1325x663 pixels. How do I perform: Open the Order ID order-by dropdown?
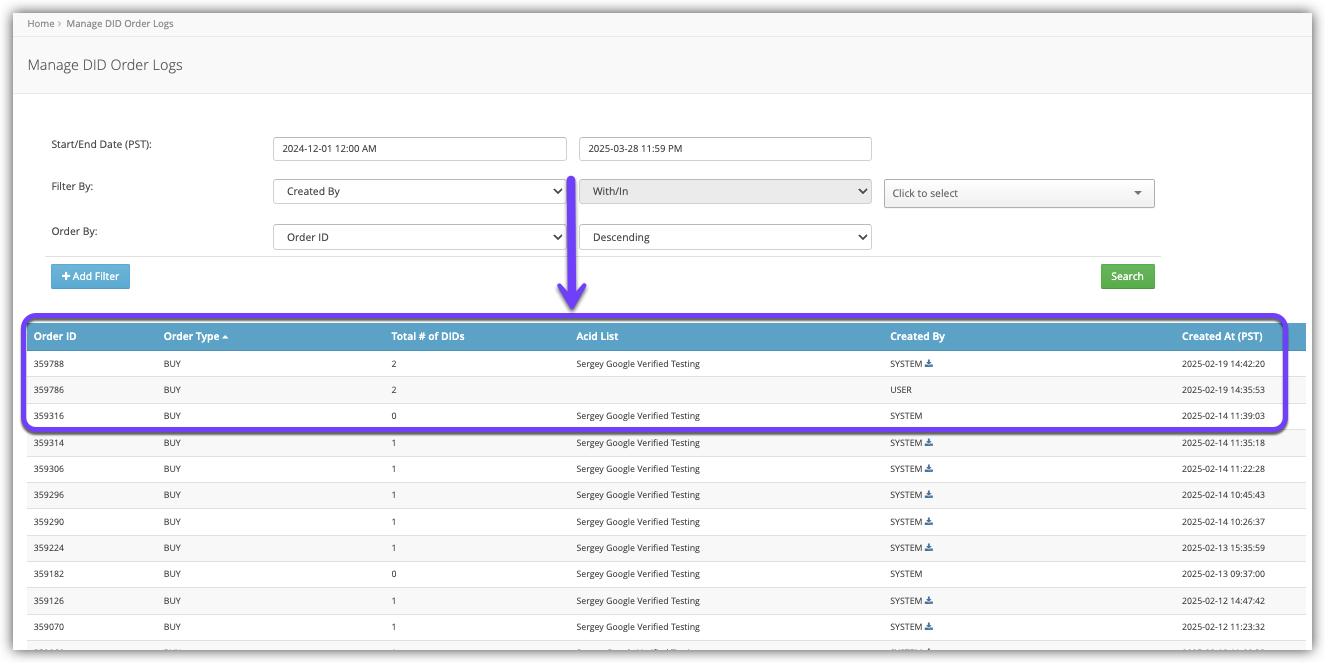(x=419, y=237)
